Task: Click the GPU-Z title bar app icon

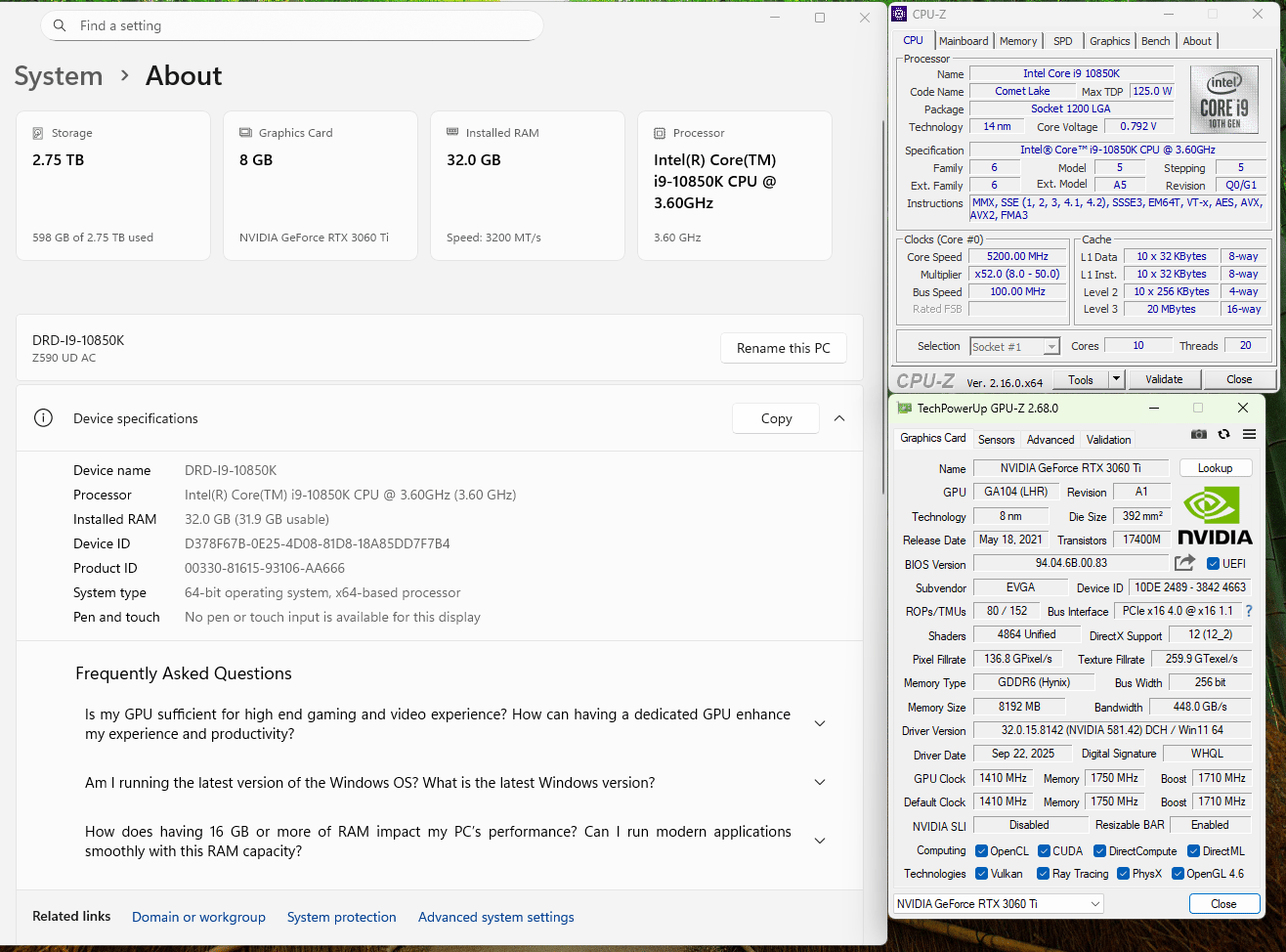Action: pyautogui.click(x=904, y=408)
